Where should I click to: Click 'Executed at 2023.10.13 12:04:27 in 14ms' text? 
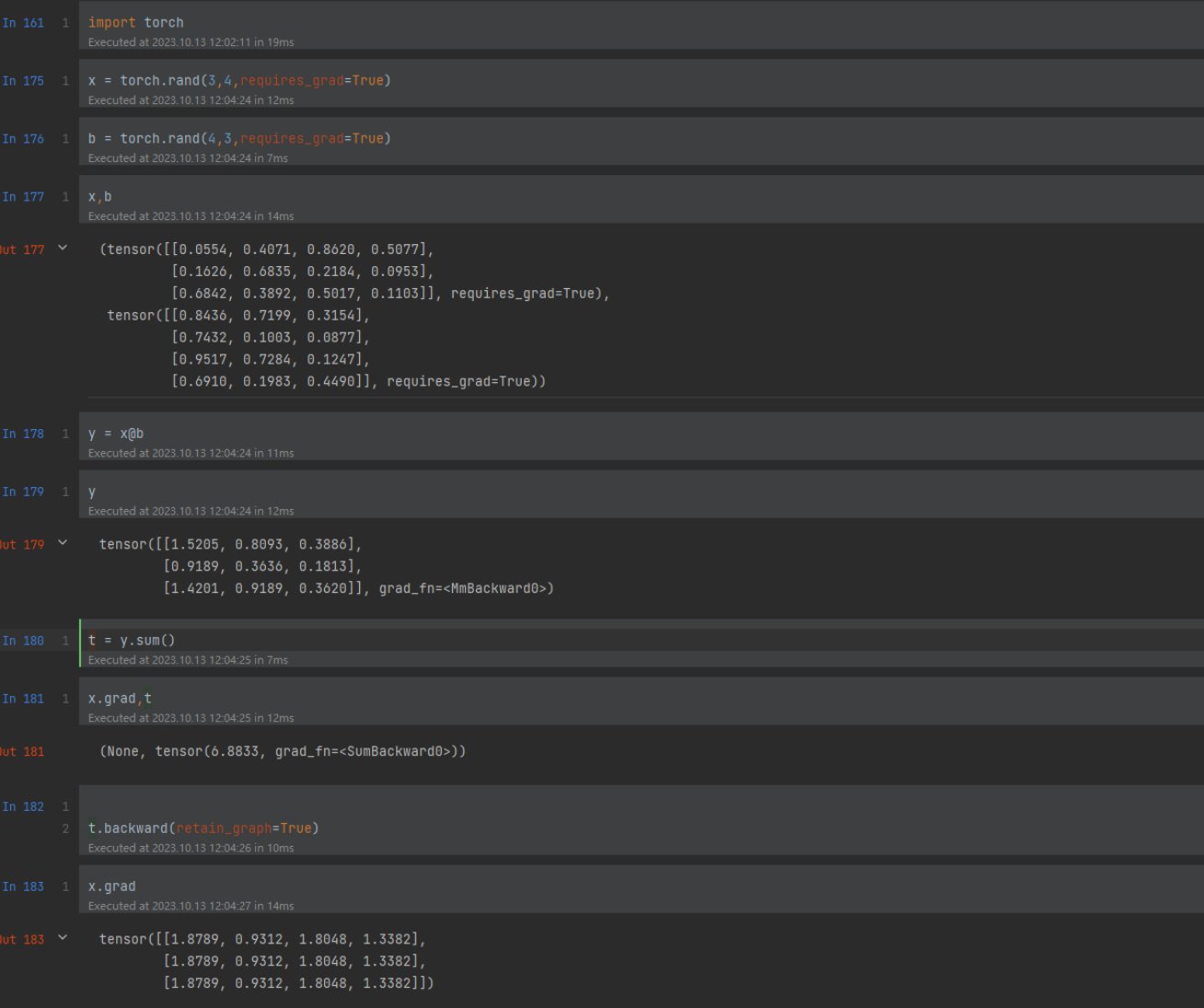coord(191,906)
